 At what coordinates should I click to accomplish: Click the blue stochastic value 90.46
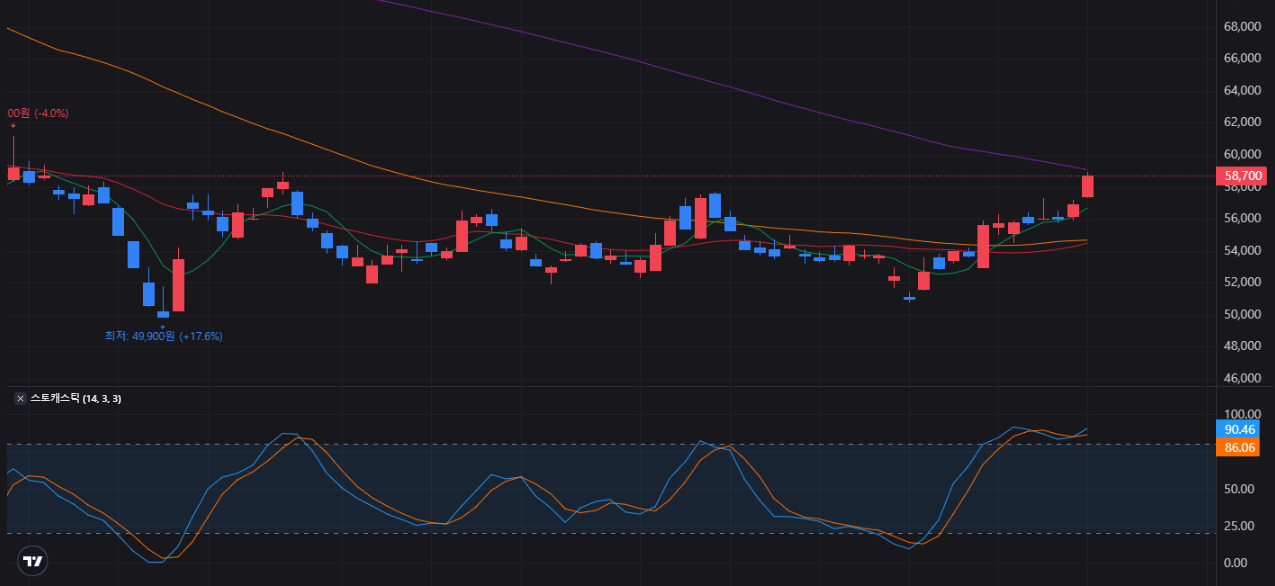pyautogui.click(x=1239, y=429)
